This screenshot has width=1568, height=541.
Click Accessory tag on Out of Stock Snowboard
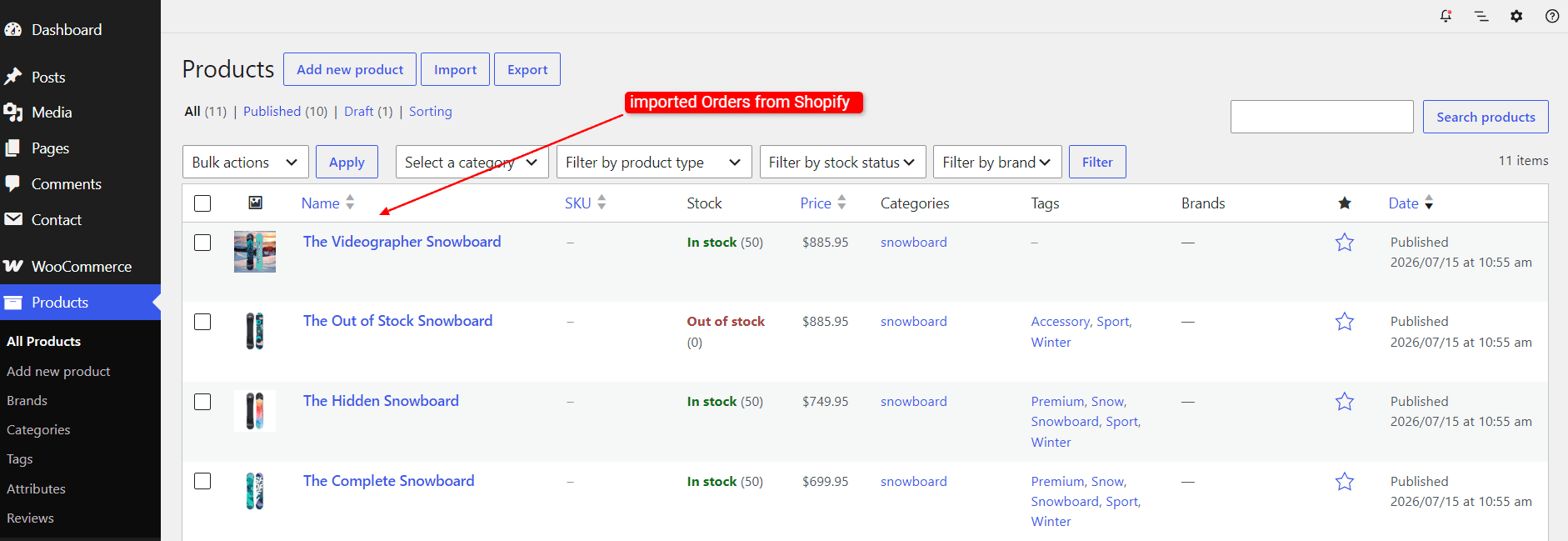click(x=1060, y=322)
